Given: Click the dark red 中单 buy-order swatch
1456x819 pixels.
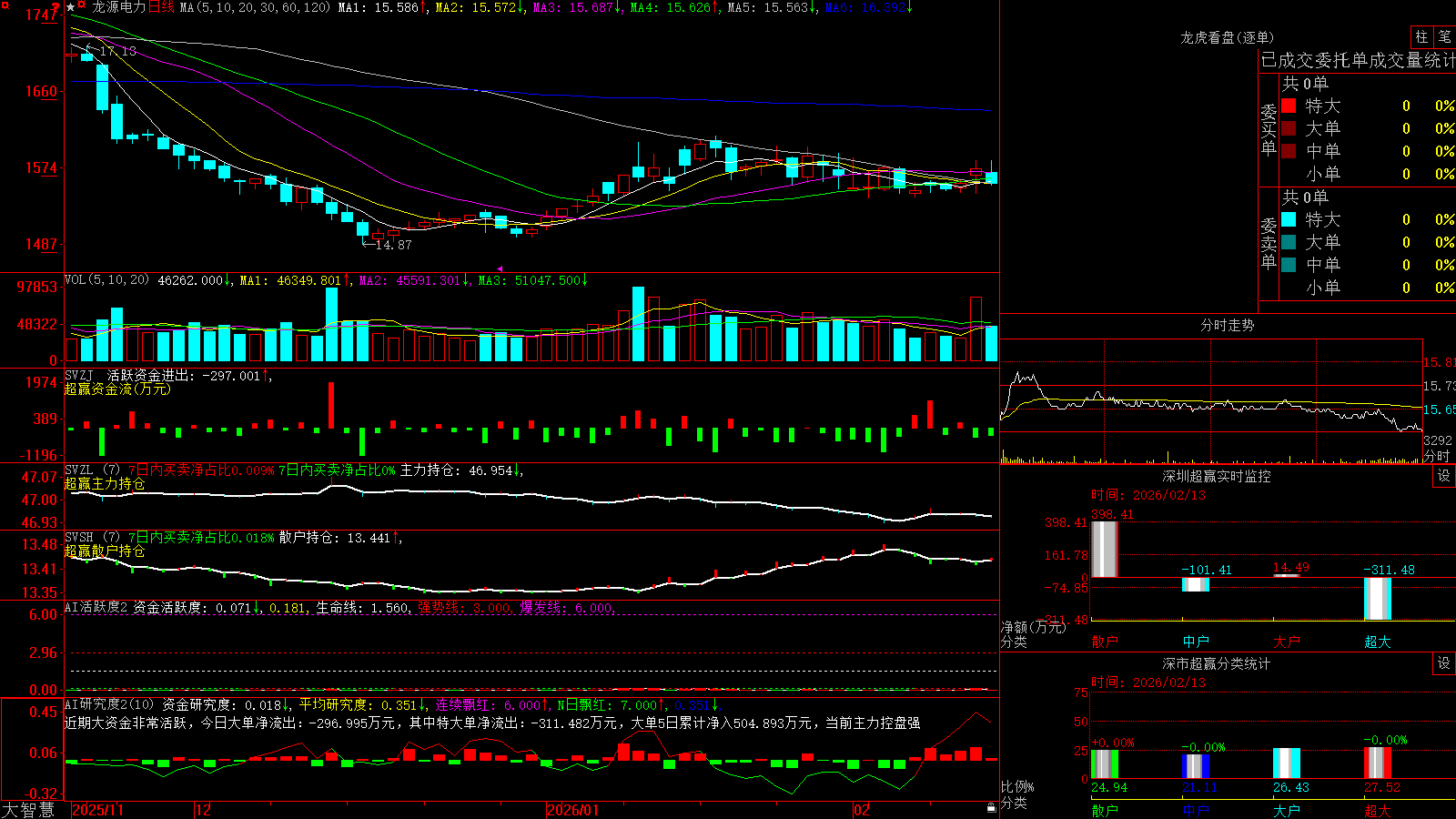Looking at the screenshot, I should [x=1289, y=151].
